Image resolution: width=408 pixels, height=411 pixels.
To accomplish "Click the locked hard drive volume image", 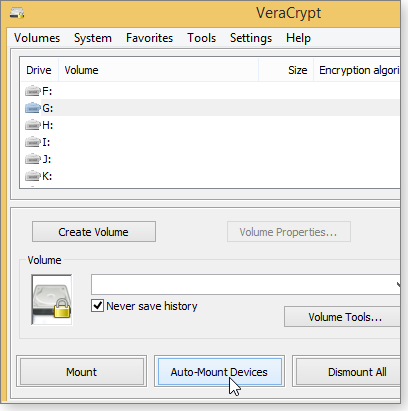I will [x=52, y=300].
